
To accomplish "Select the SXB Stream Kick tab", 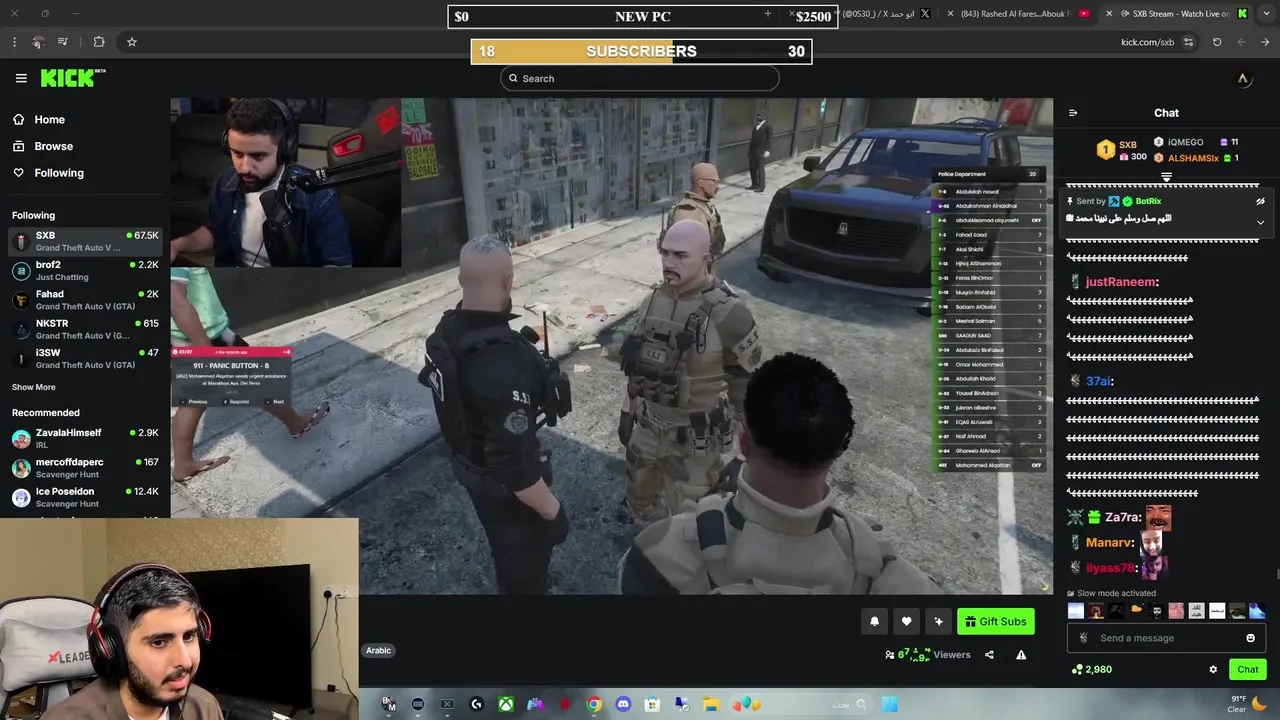I will point(1175,14).
